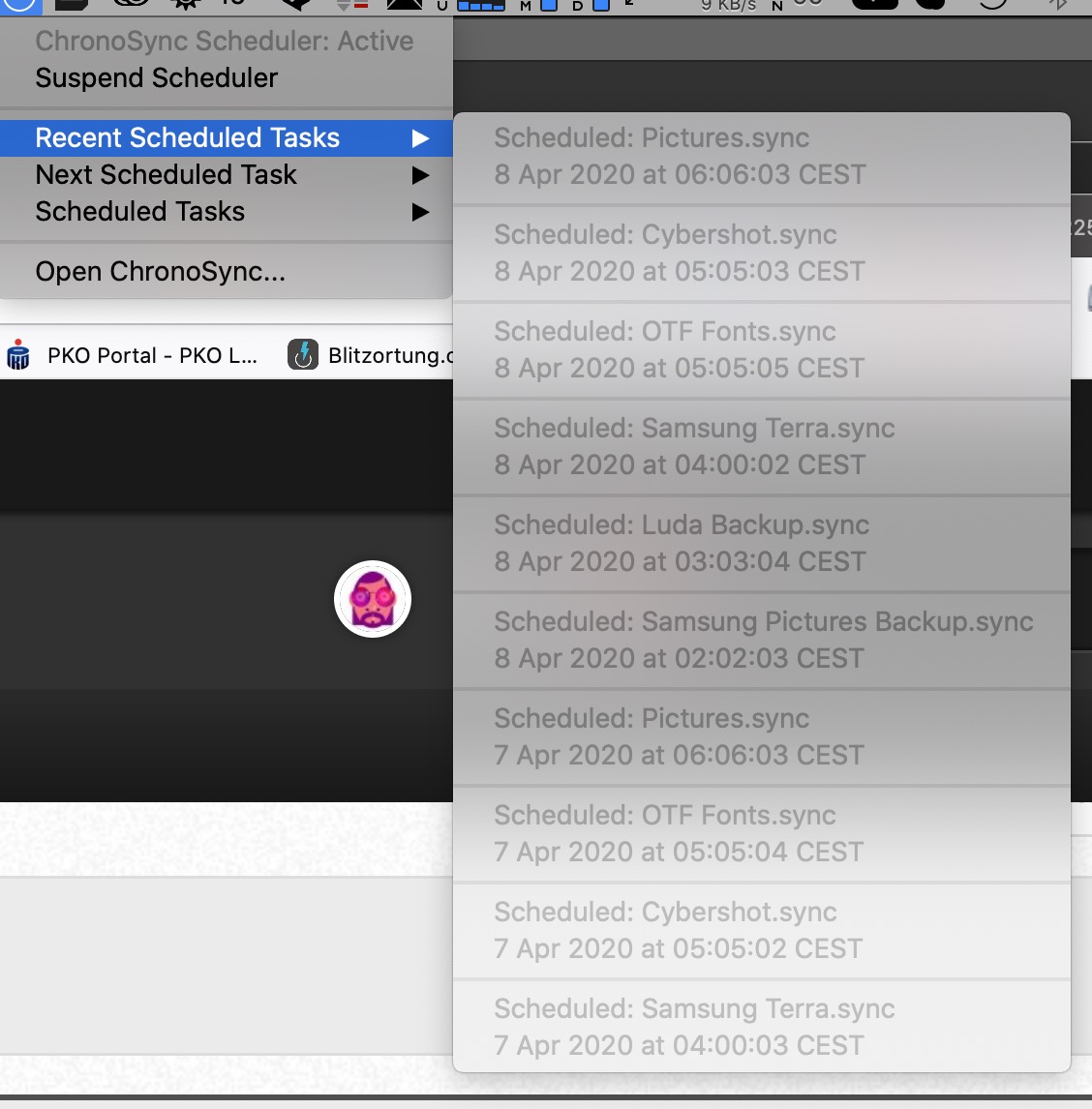Select Cybershot.sync entry from 8 Apr 05:05:03
Screen dimensions: 1092x1109
(x=762, y=254)
